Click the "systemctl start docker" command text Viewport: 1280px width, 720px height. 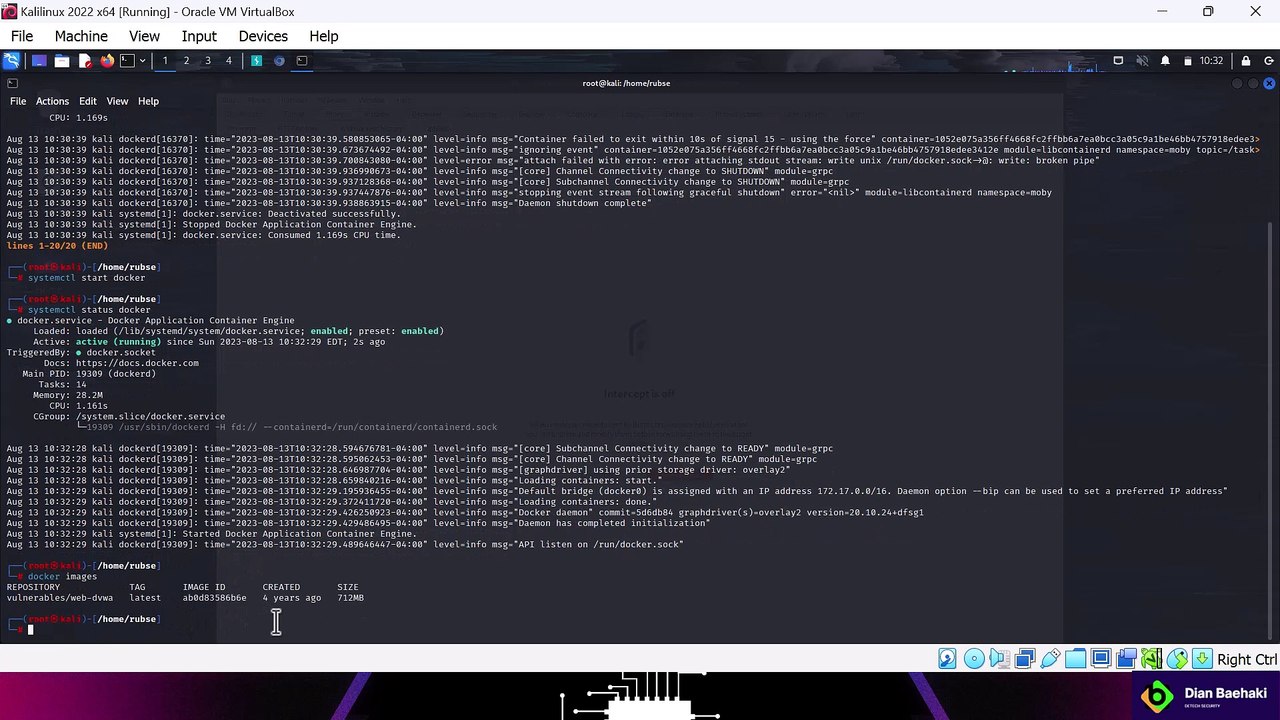pos(86,278)
